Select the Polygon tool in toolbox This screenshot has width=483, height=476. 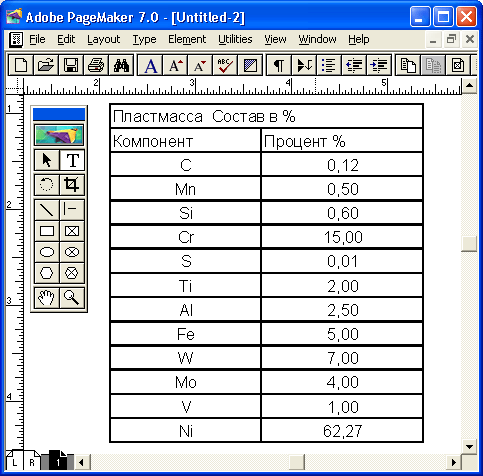(47, 273)
